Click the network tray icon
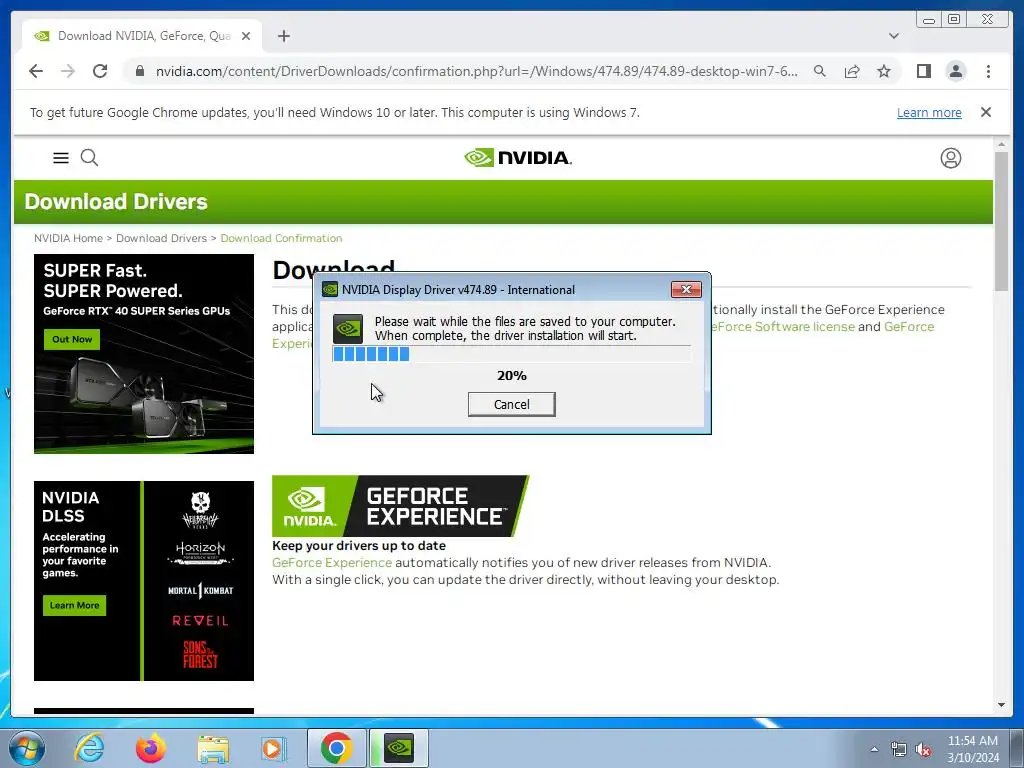Image resolution: width=1024 pixels, height=768 pixels. click(899, 749)
